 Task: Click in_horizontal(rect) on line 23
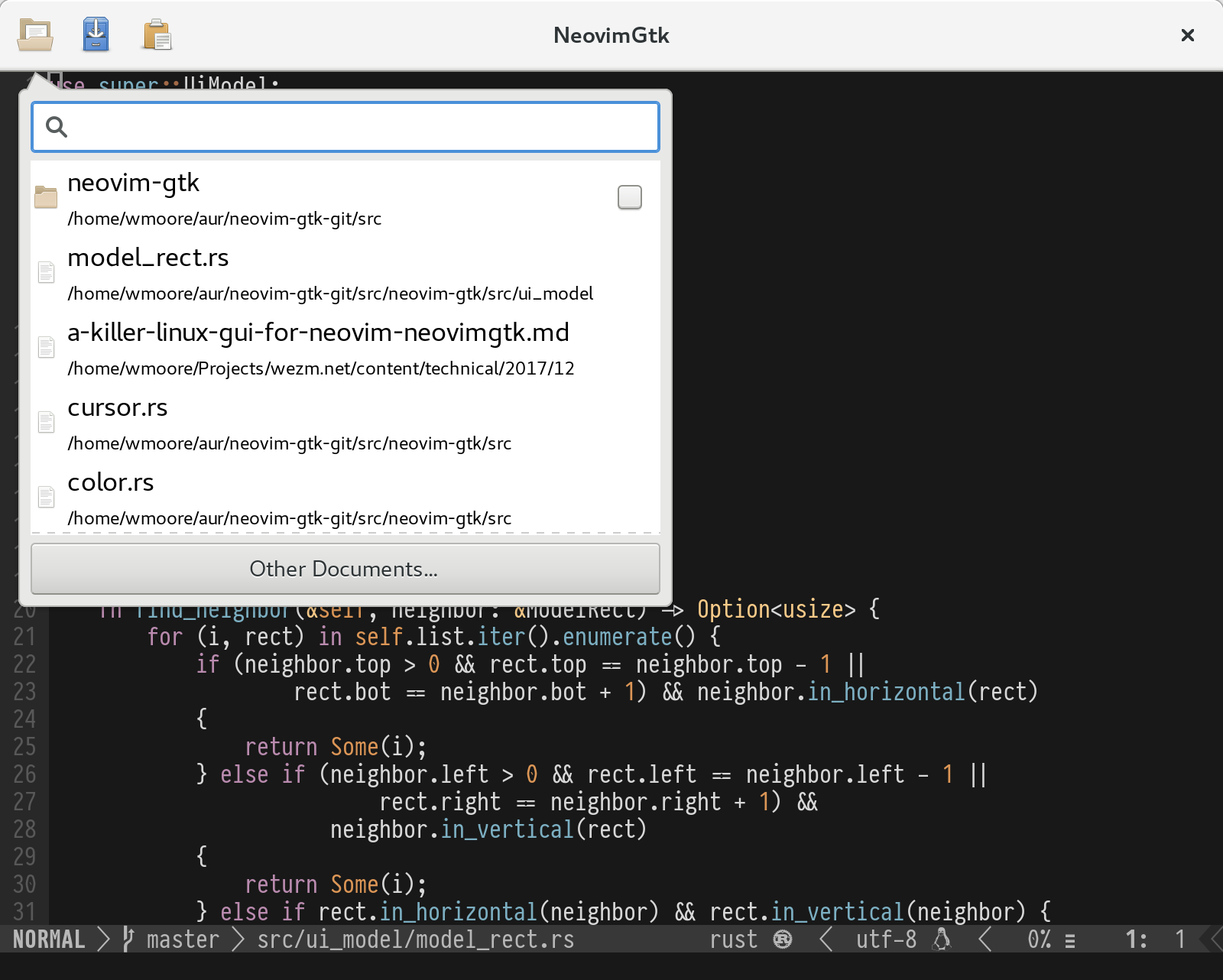(x=923, y=691)
